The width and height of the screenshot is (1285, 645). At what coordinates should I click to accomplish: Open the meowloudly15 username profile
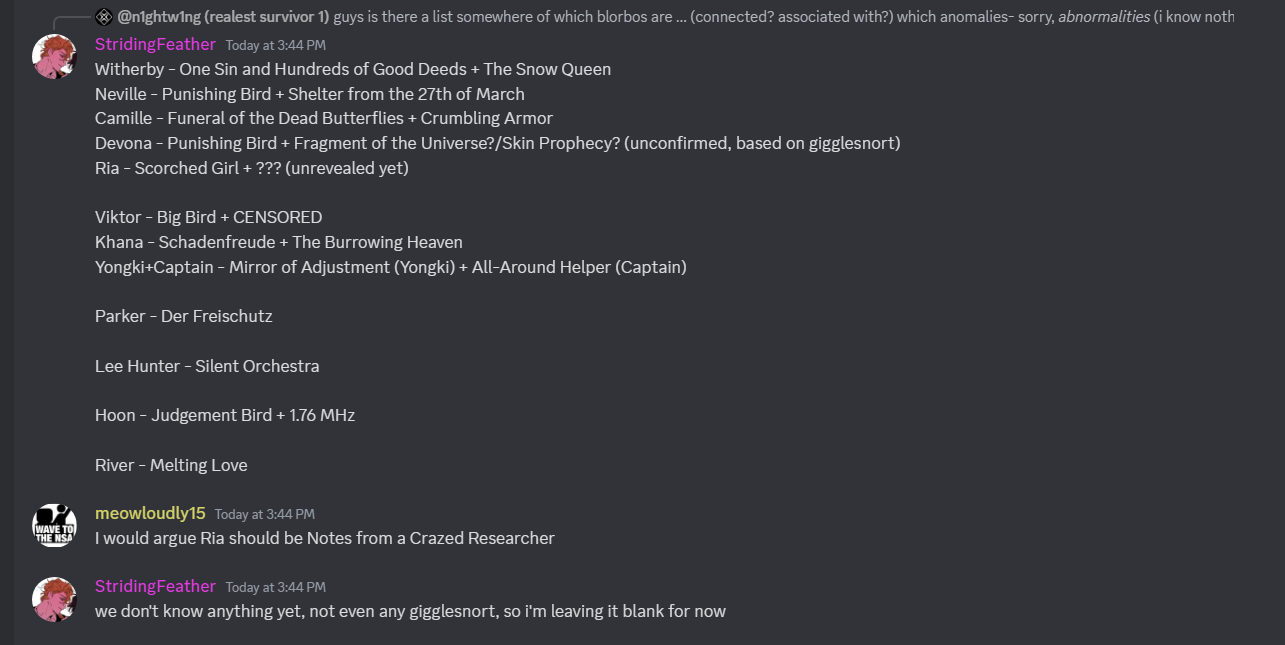(150, 513)
